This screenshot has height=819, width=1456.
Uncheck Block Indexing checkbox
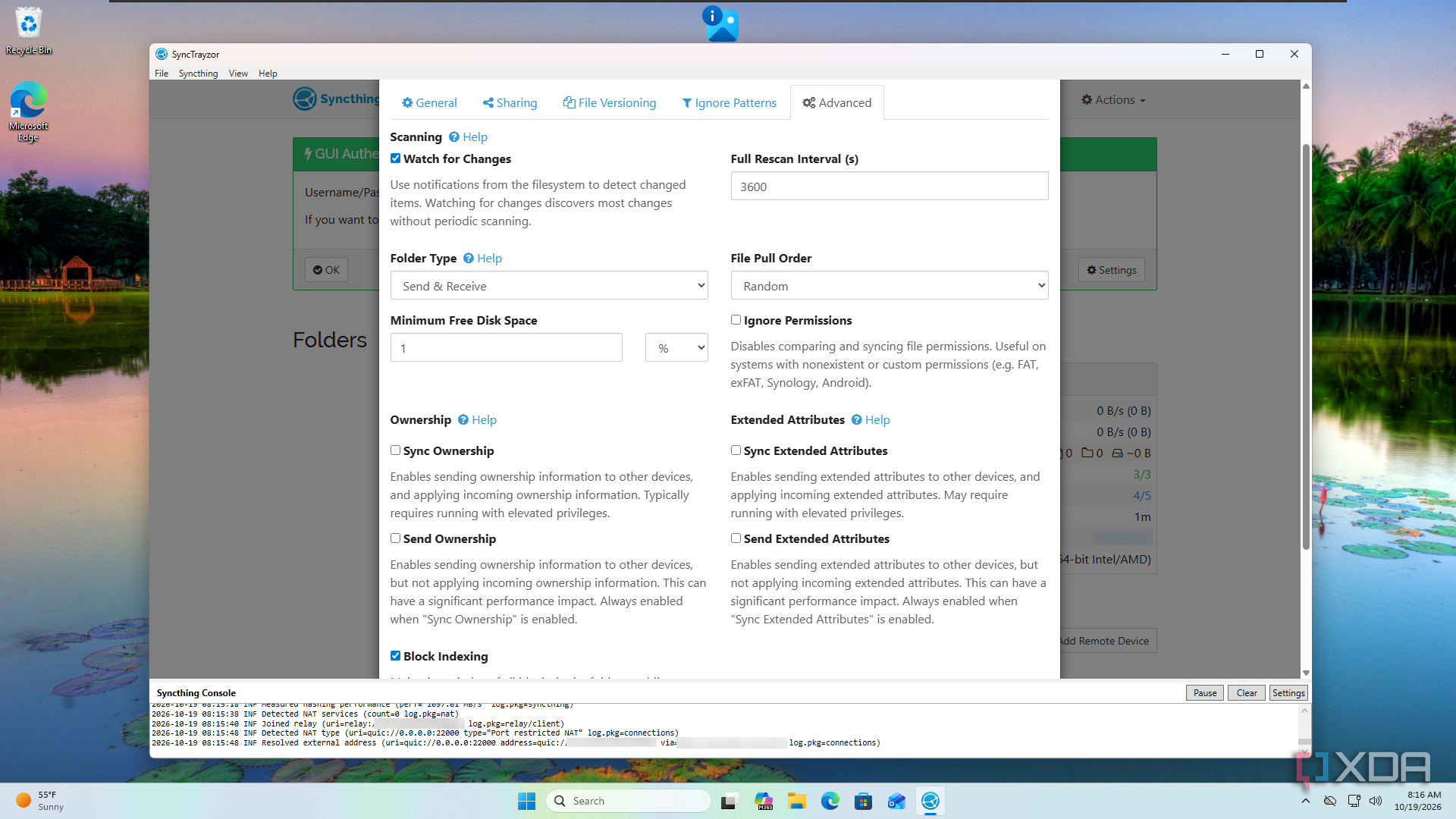[x=395, y=656]
